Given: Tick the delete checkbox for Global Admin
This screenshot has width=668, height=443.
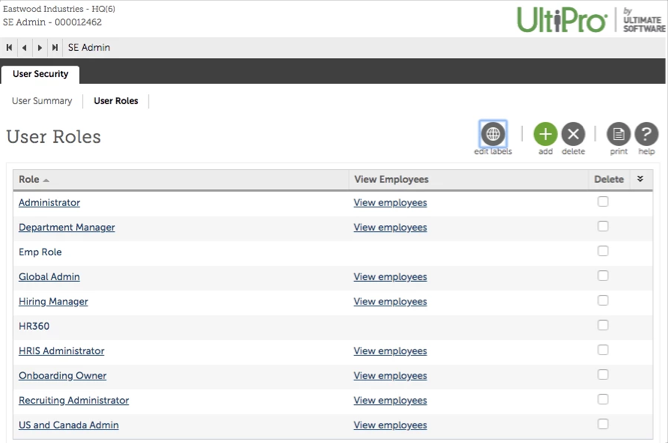Looking at the screenshot, I should pos(603,276).
